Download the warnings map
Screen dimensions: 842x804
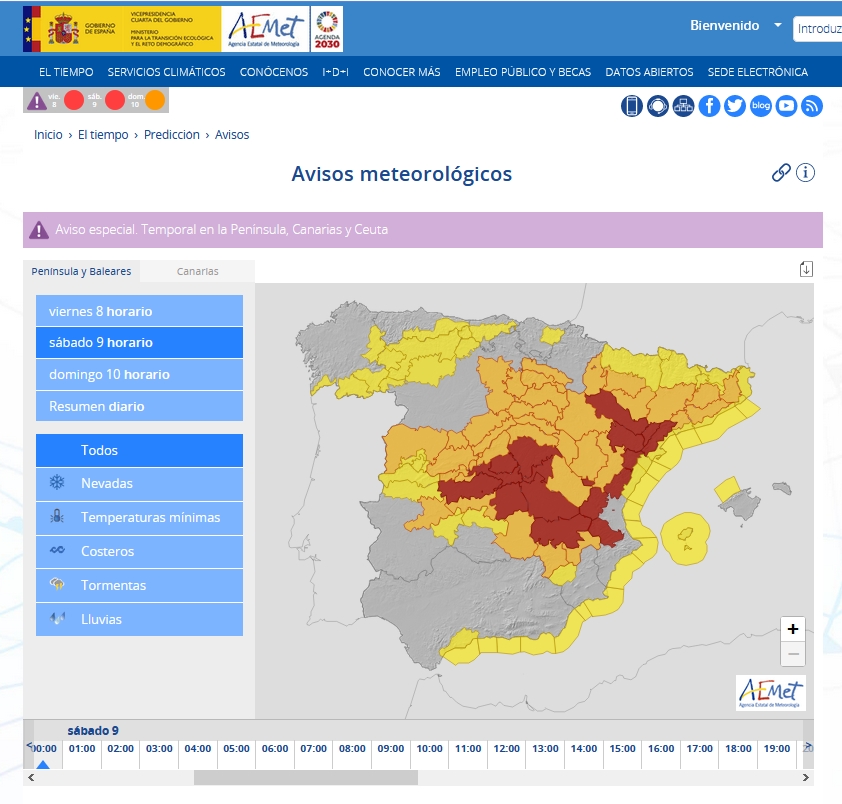click(x=806, y=269)
